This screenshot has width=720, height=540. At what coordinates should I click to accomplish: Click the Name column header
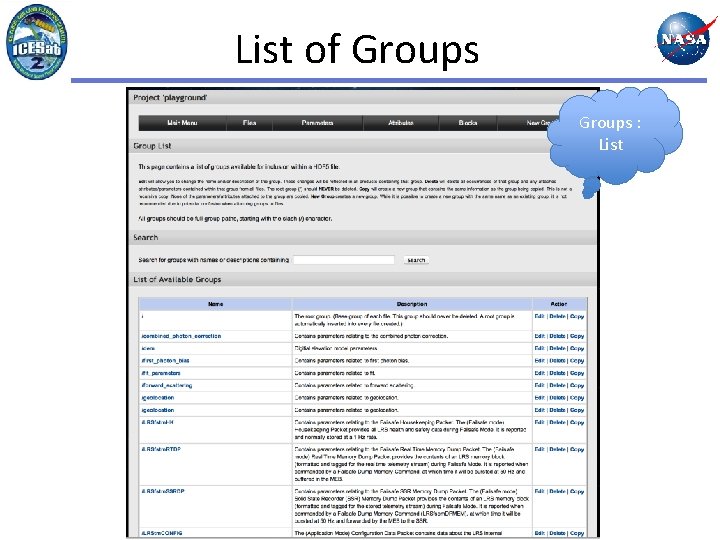click(x=215, y=304)
